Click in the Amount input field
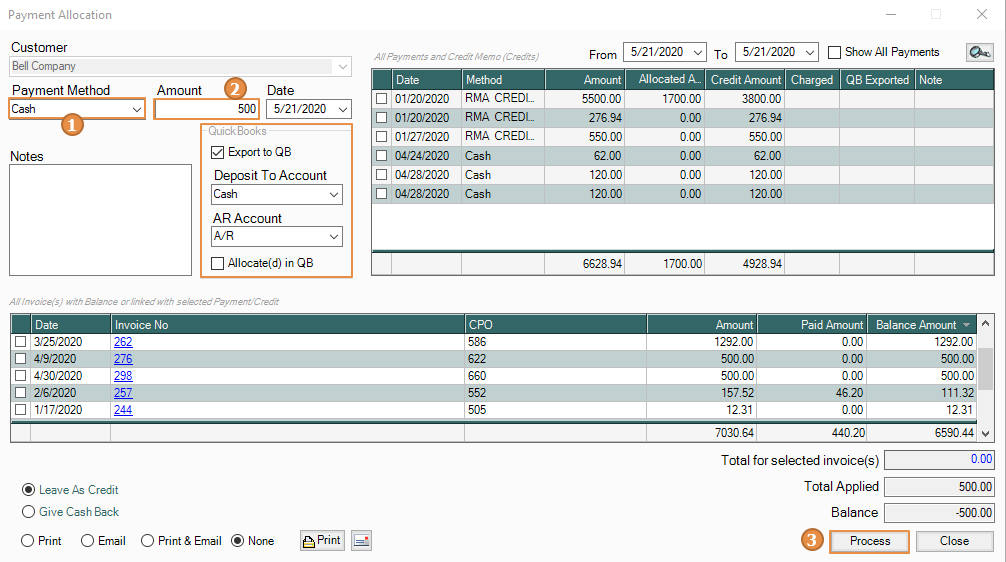1006x562 pixels. (x=207, y=109)
